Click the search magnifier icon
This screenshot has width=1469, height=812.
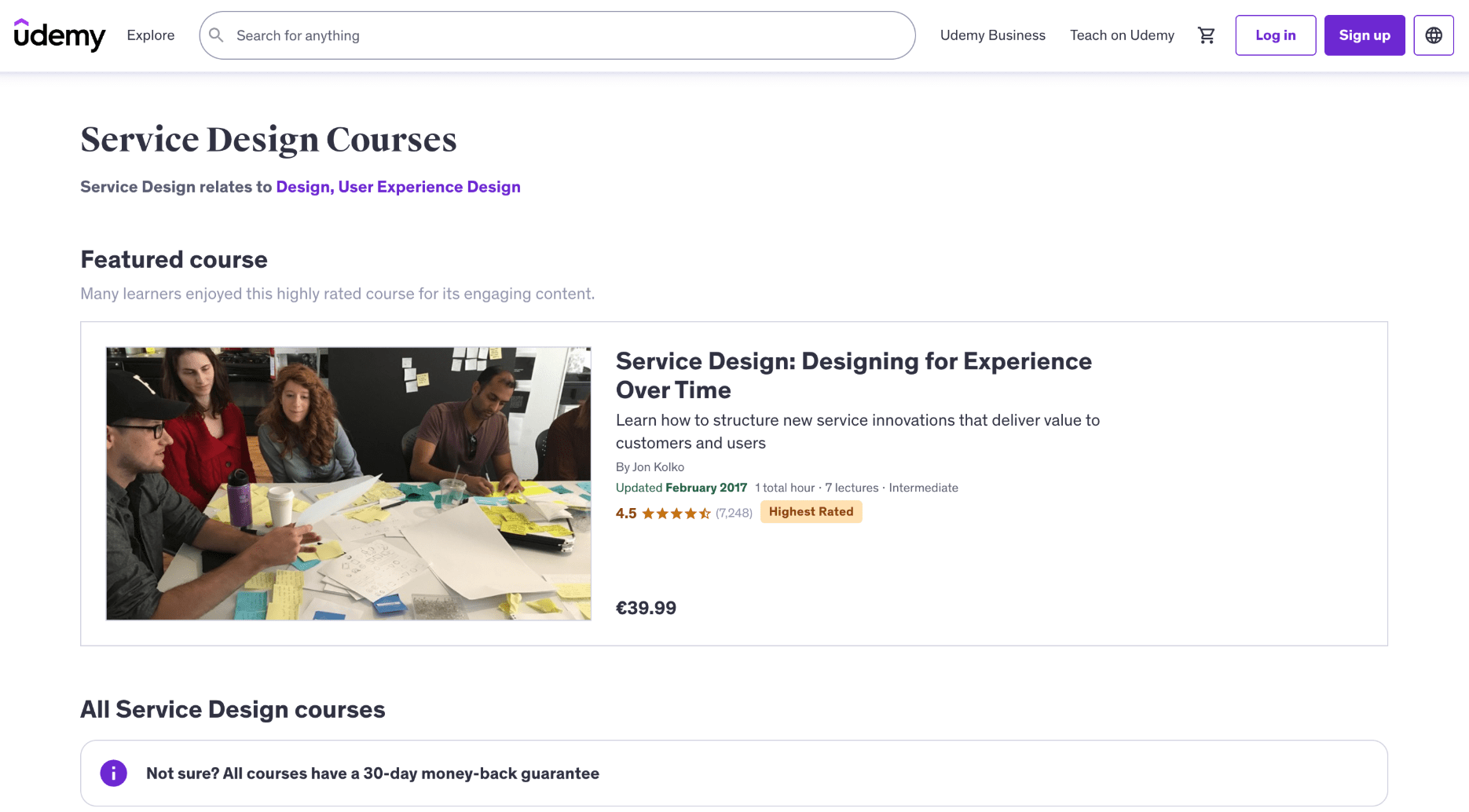point(217,35)
